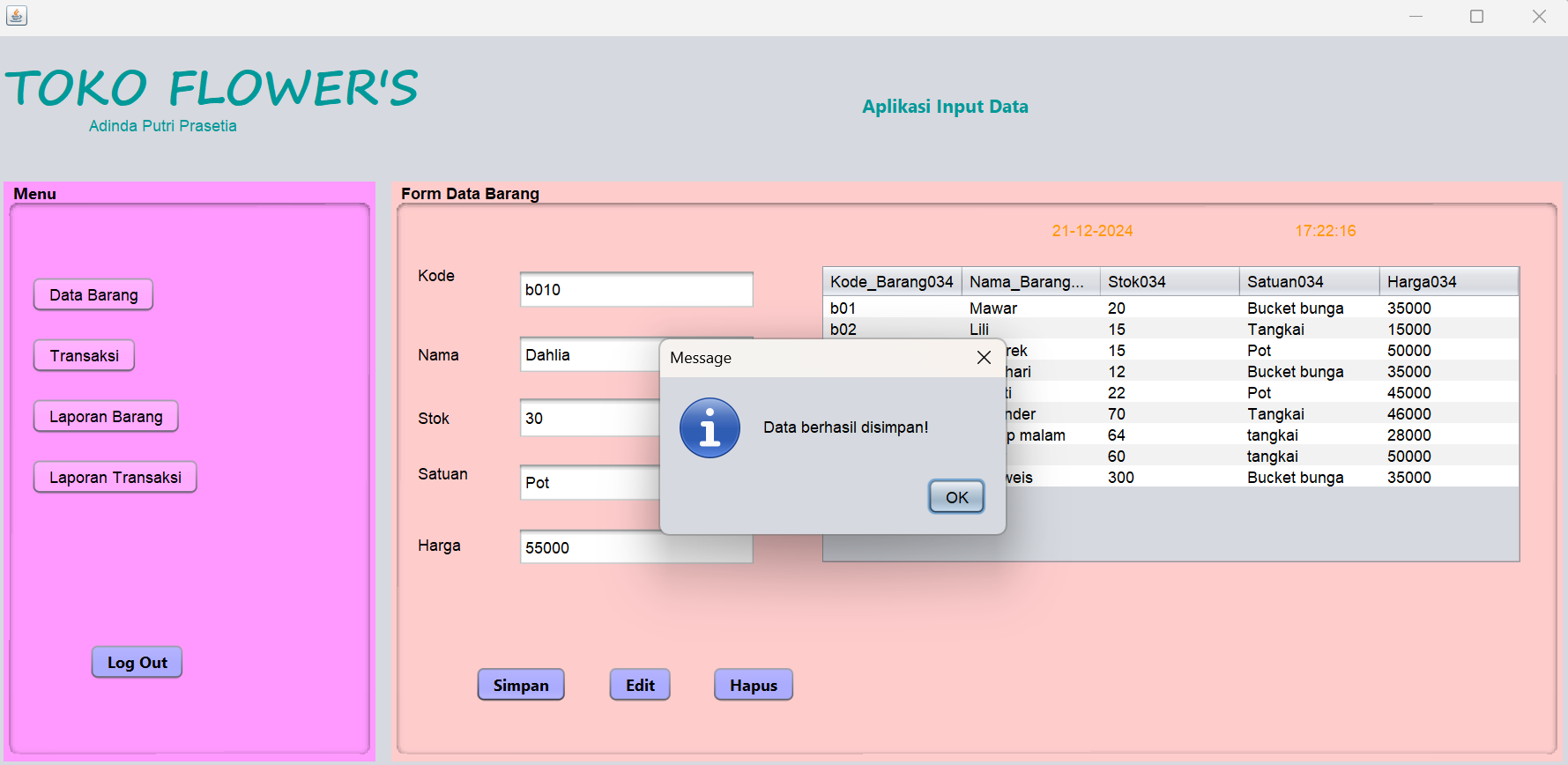Click the Simpan button
This screenshot has height=765, width=1568.
click(x=521, y=686)
